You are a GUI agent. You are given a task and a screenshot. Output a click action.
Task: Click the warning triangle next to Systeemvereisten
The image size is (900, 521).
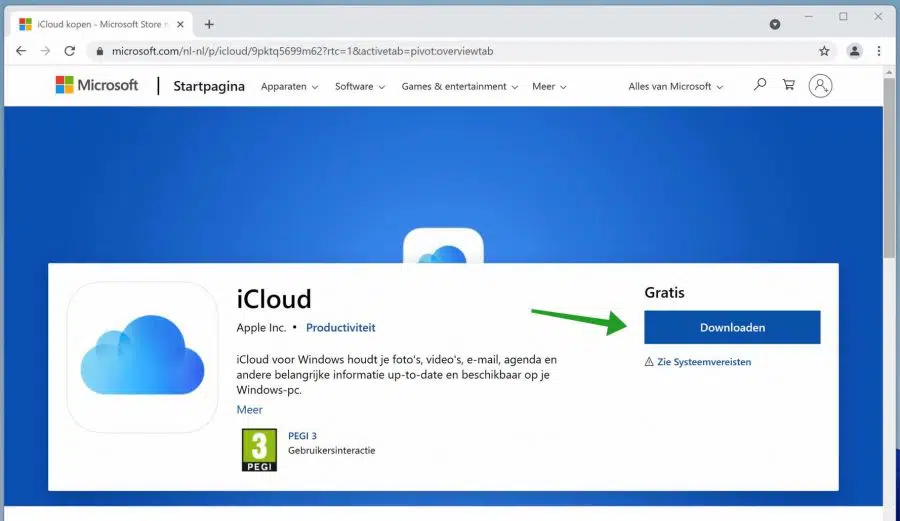[x=649, y=361]
